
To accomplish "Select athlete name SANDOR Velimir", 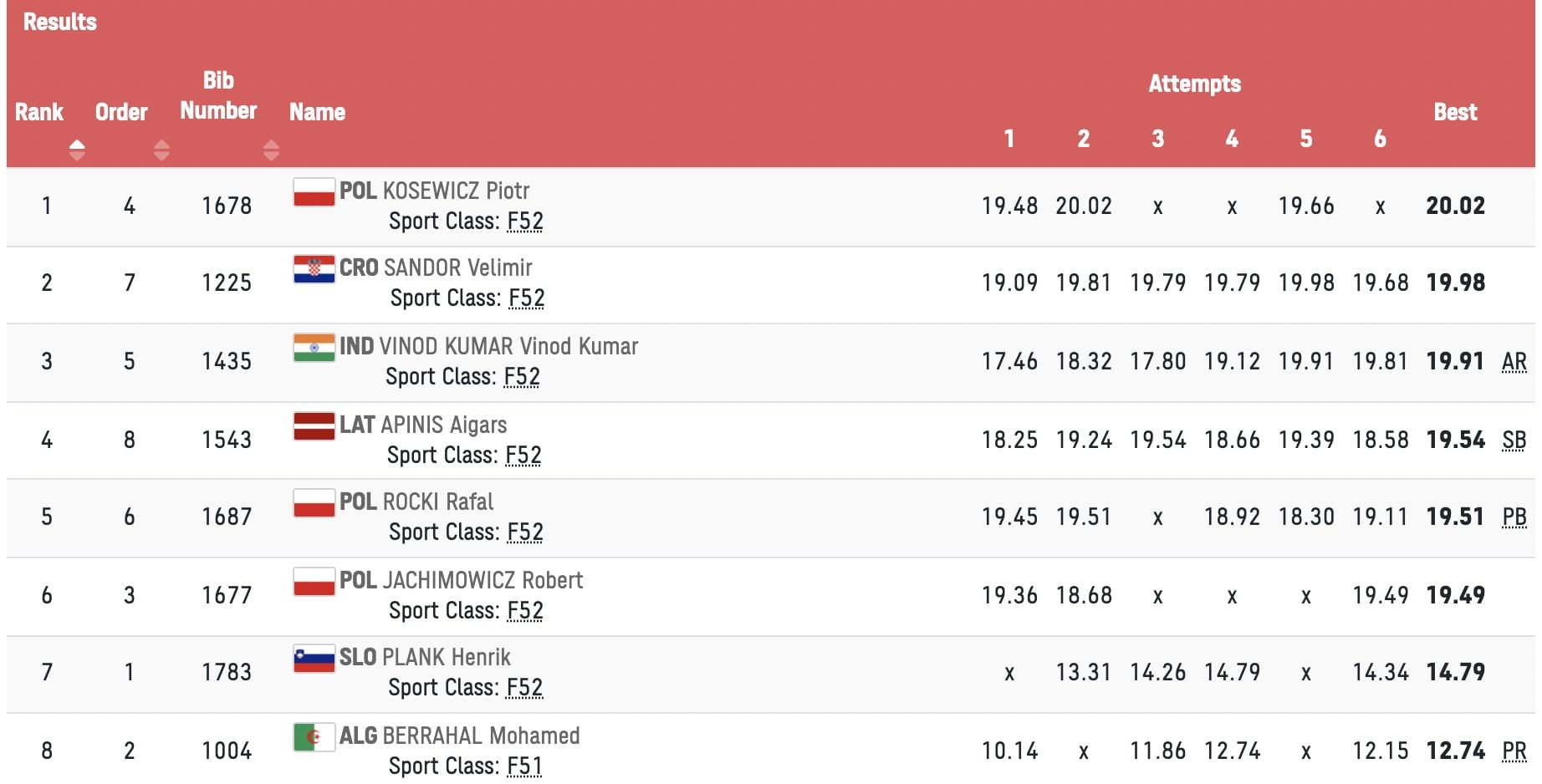I will (457, 268).
